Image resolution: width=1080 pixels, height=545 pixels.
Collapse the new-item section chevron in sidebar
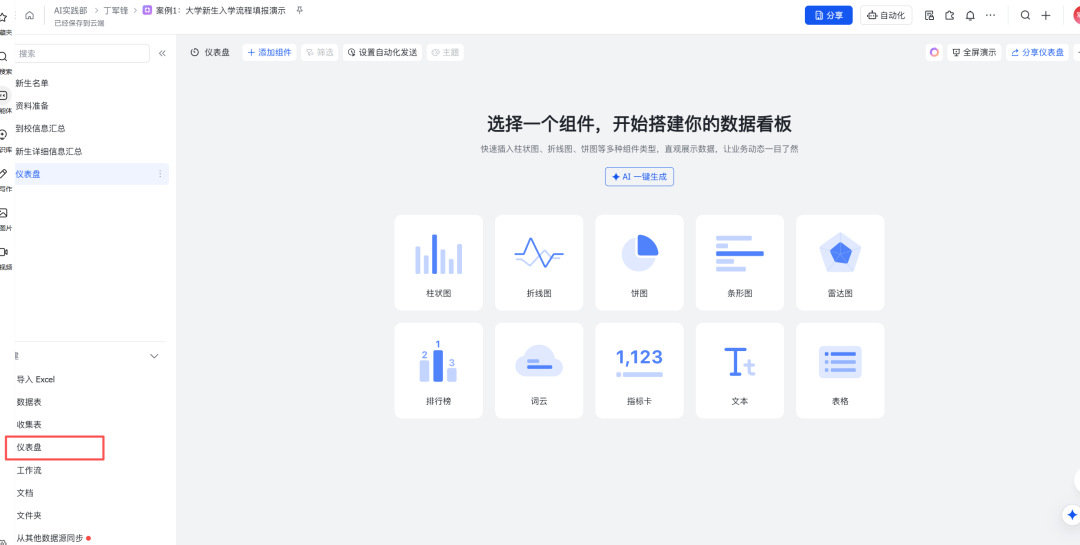[154, 356]
